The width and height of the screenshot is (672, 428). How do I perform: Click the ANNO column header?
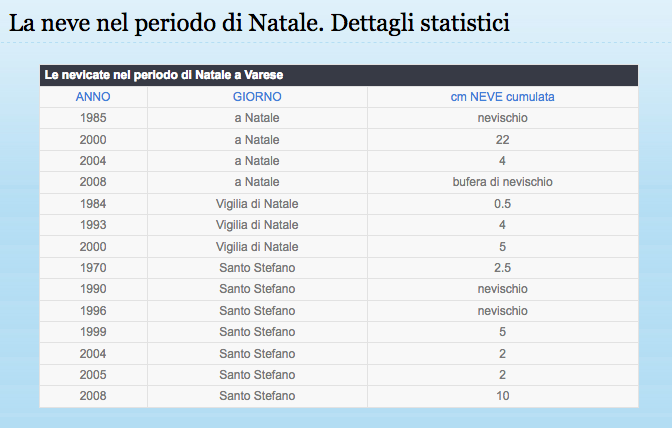[x=93, y=97]
